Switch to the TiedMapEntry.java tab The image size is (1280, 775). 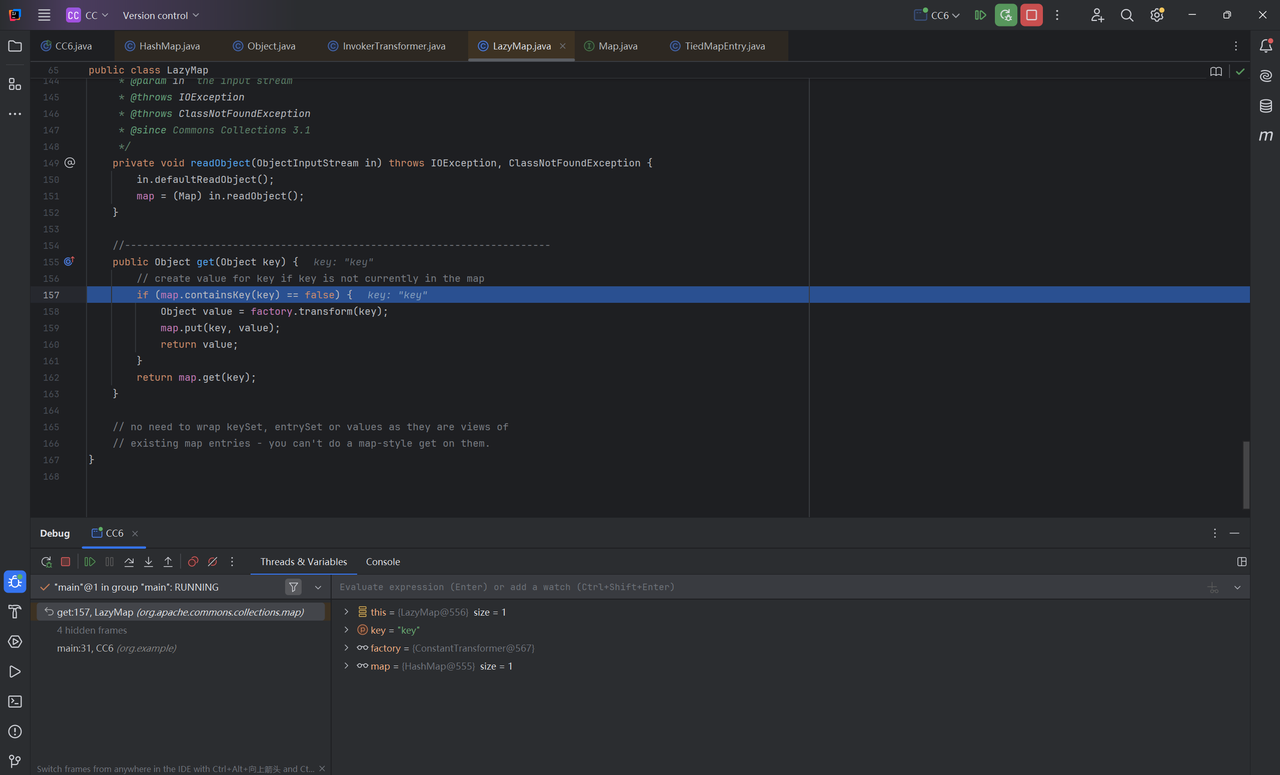coord(717,46)
